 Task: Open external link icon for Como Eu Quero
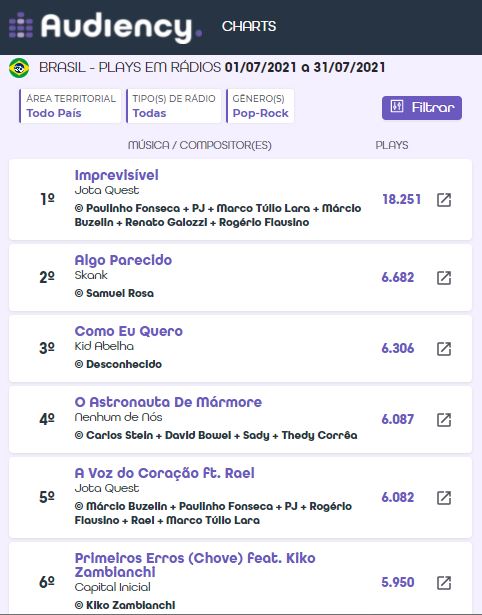[444, 349]
